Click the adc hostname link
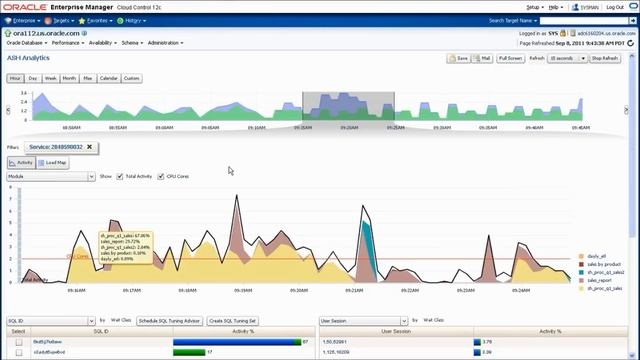This screenshot has height=360, width=640. point(606,33)
